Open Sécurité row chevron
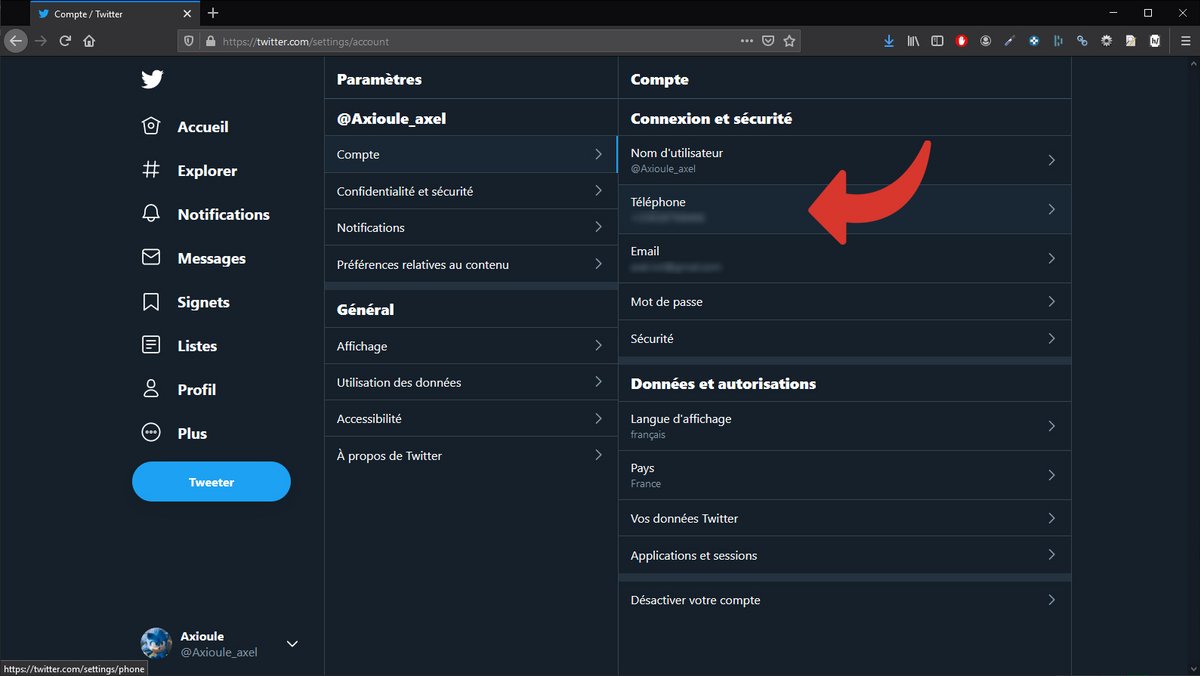Image resolution: width=1200 pixels, height=676 pixels. pos(1051,338)
